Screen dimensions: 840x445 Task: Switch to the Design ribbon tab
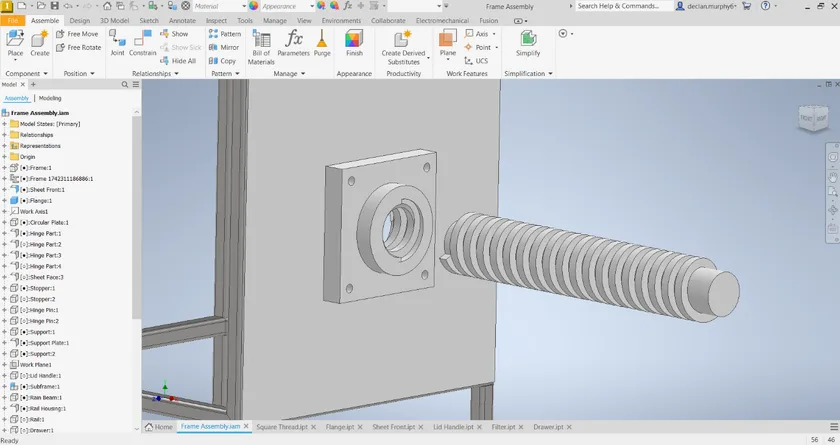(x=79, y=20)
